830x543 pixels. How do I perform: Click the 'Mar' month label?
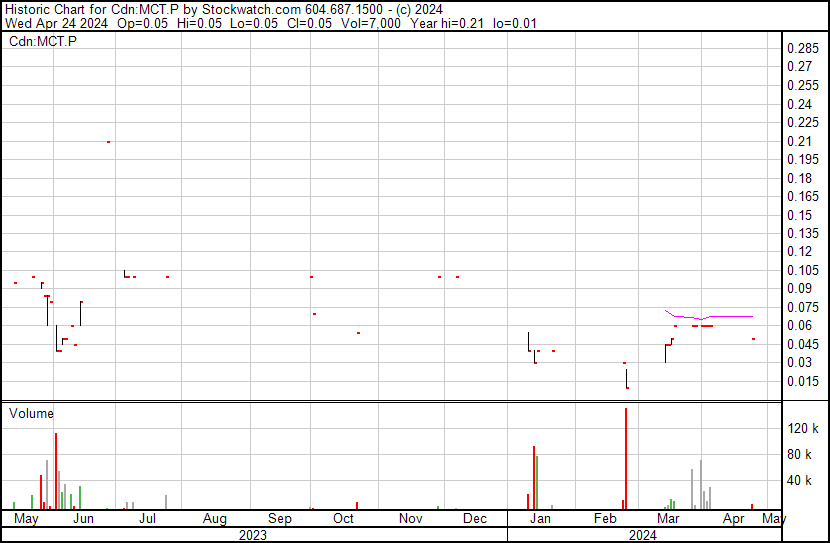[x=668, y=518]
